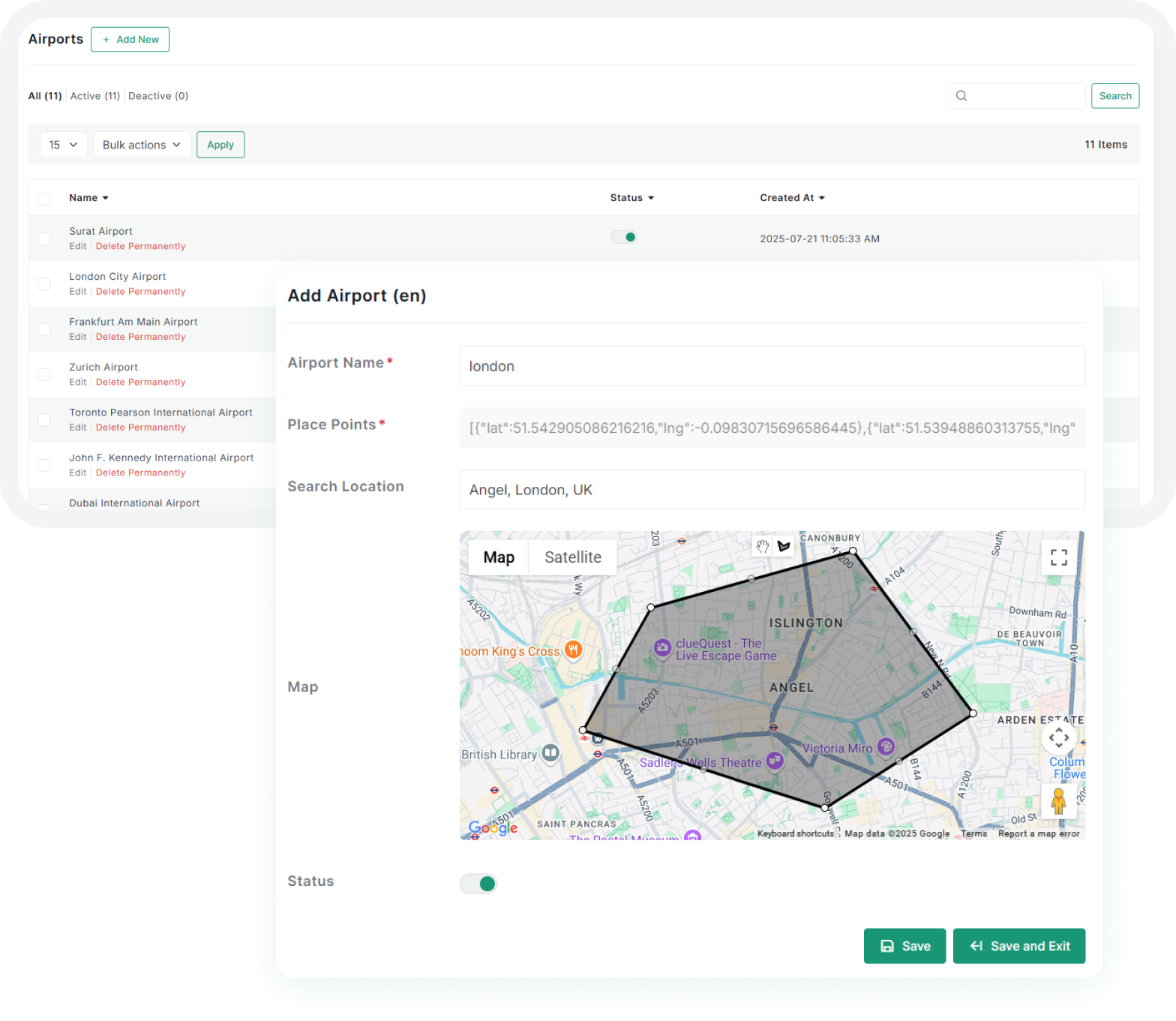Click the Airport Name input field

[x=772, y=366]
